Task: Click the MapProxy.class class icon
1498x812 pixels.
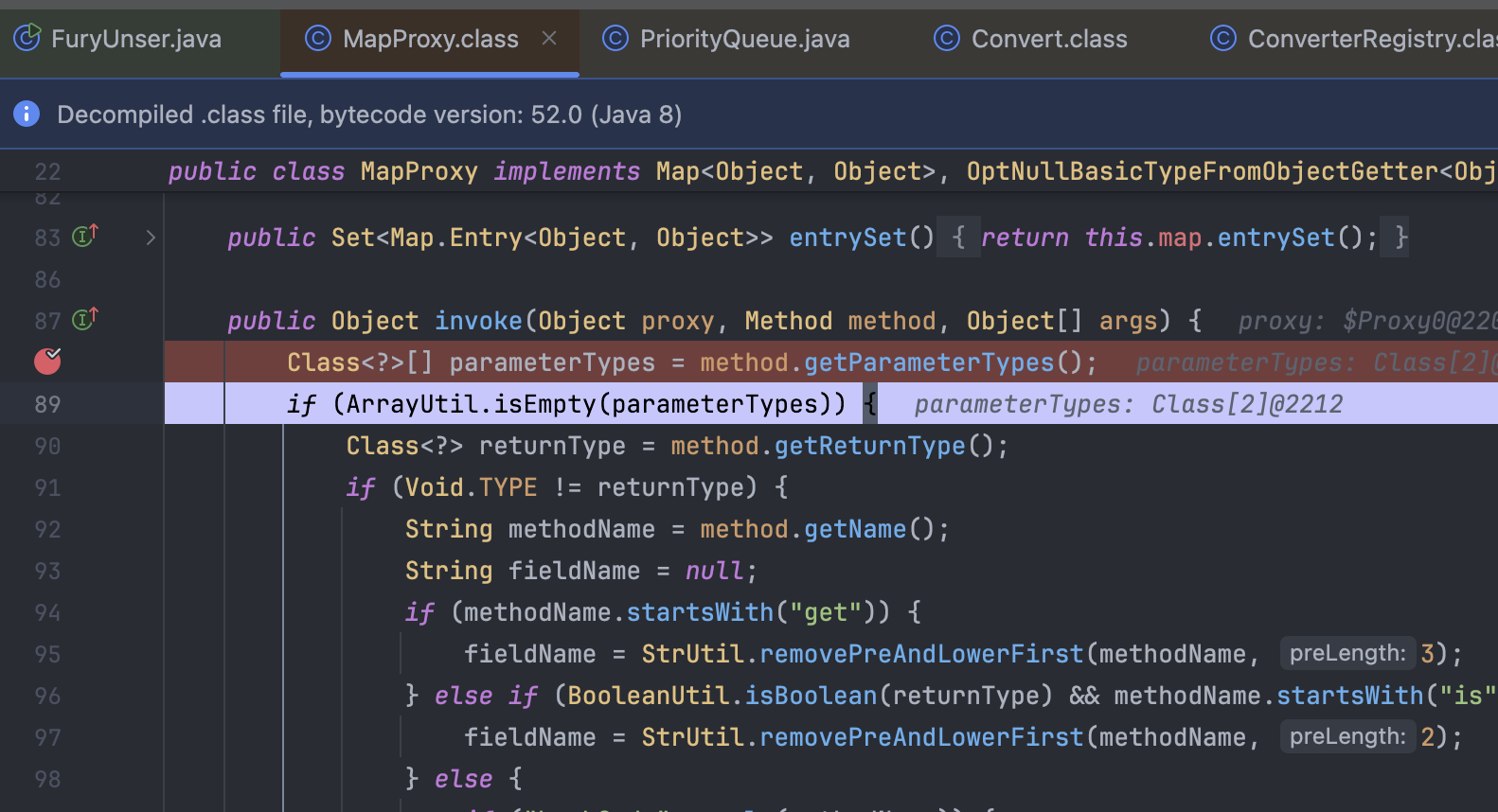Action: (x=317, y=39)
